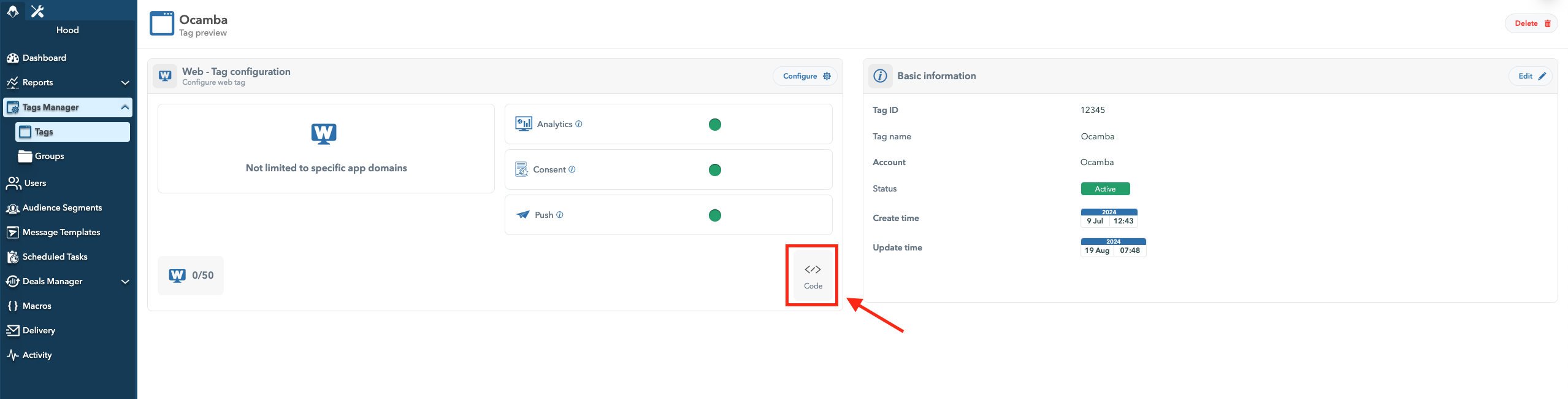Click the Create time 9 Jul badge

pos(1109,218)
